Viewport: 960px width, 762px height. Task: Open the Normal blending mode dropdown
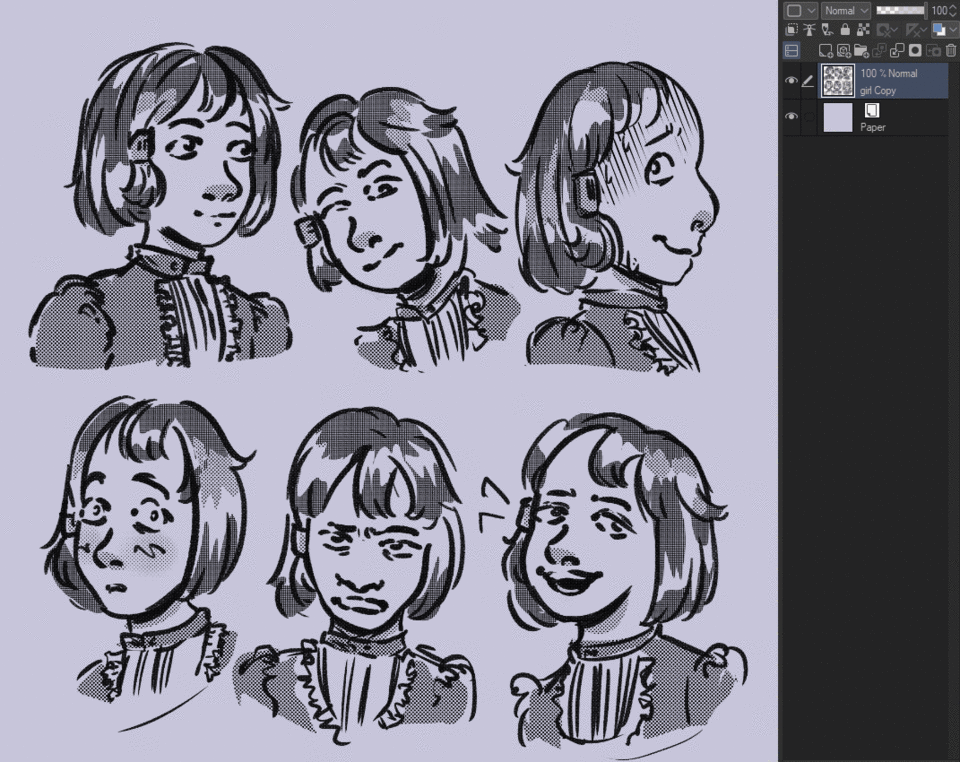click(846, 10)
